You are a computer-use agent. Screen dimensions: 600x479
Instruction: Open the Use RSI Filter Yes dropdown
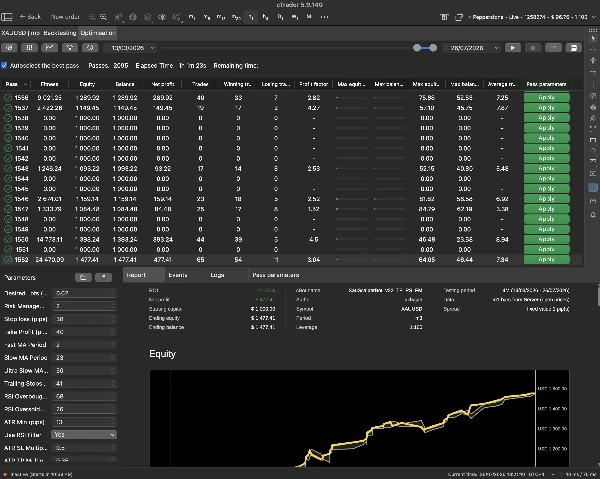tap(84, 435)
